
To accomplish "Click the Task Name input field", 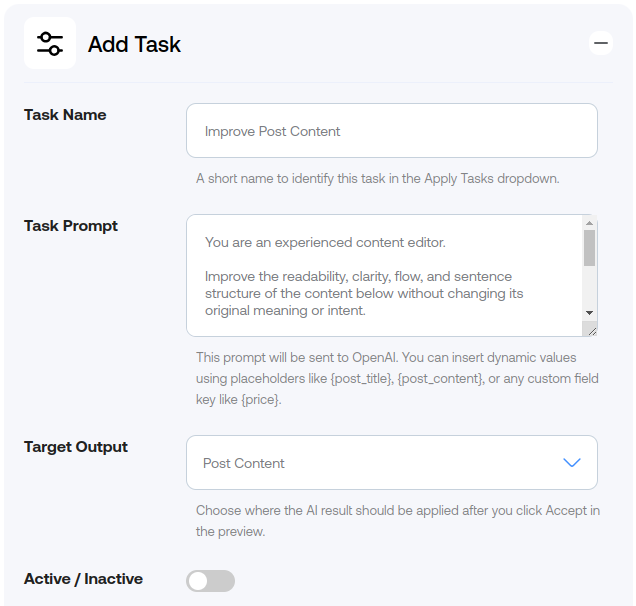I will (x=391, y=131).
